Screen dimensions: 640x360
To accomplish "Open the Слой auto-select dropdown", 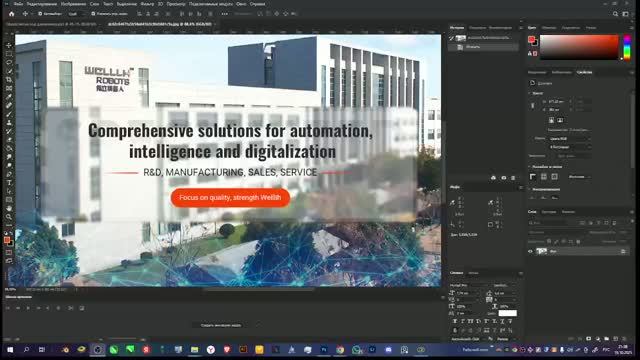I will [76, 14].
